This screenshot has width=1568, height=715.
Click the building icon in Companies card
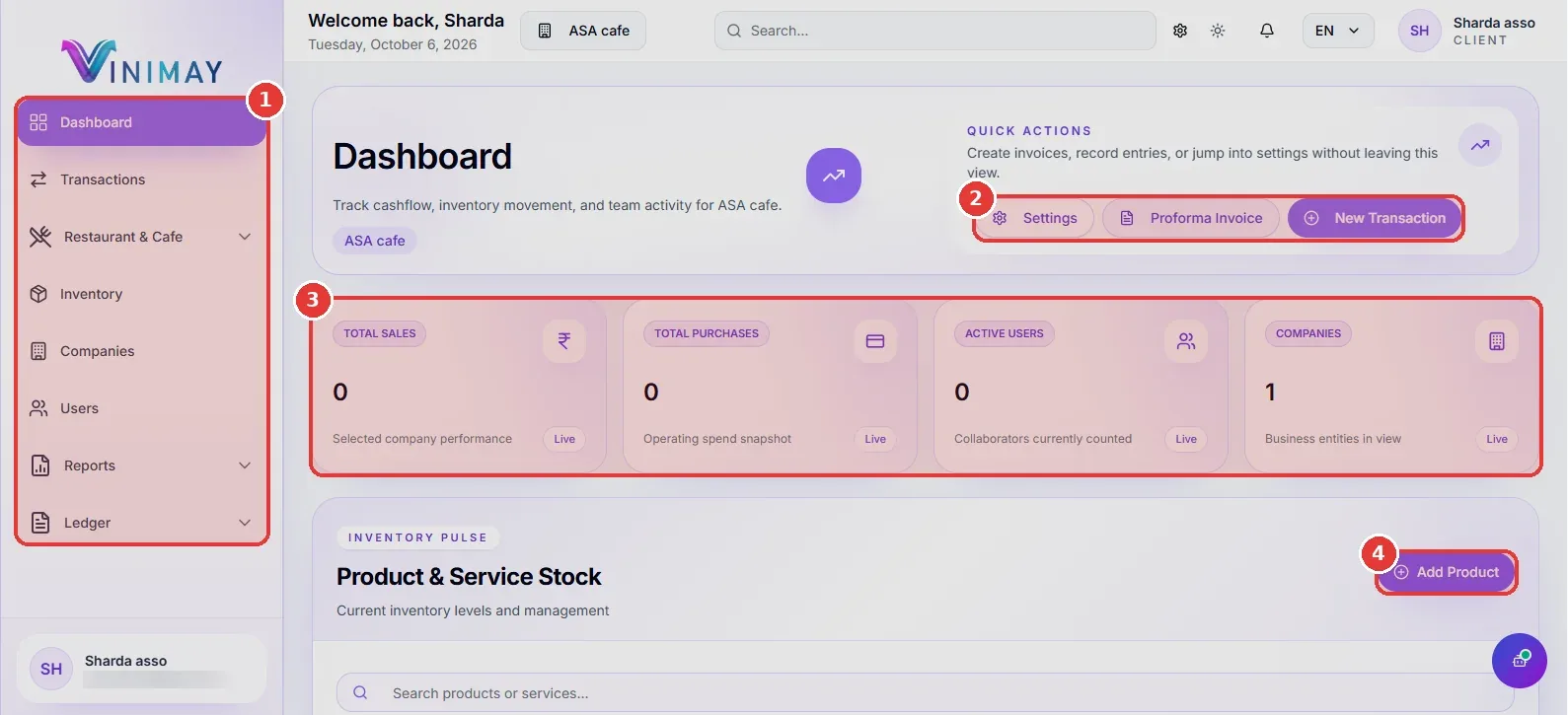click(1497, 341)
